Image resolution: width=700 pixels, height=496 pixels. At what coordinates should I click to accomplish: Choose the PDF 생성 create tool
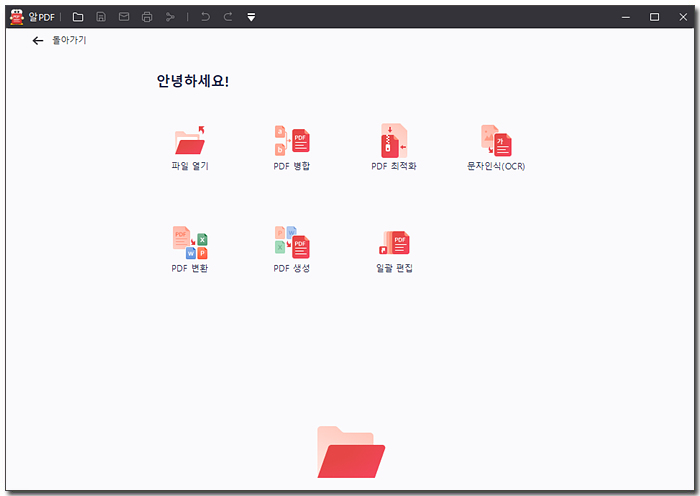292,242
